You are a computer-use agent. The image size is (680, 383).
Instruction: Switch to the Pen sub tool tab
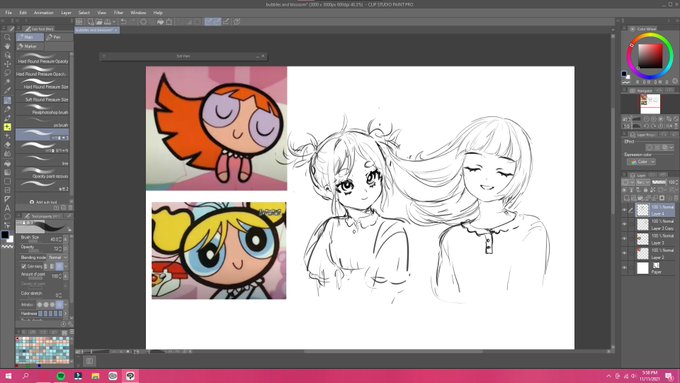(x=59, y=37)
